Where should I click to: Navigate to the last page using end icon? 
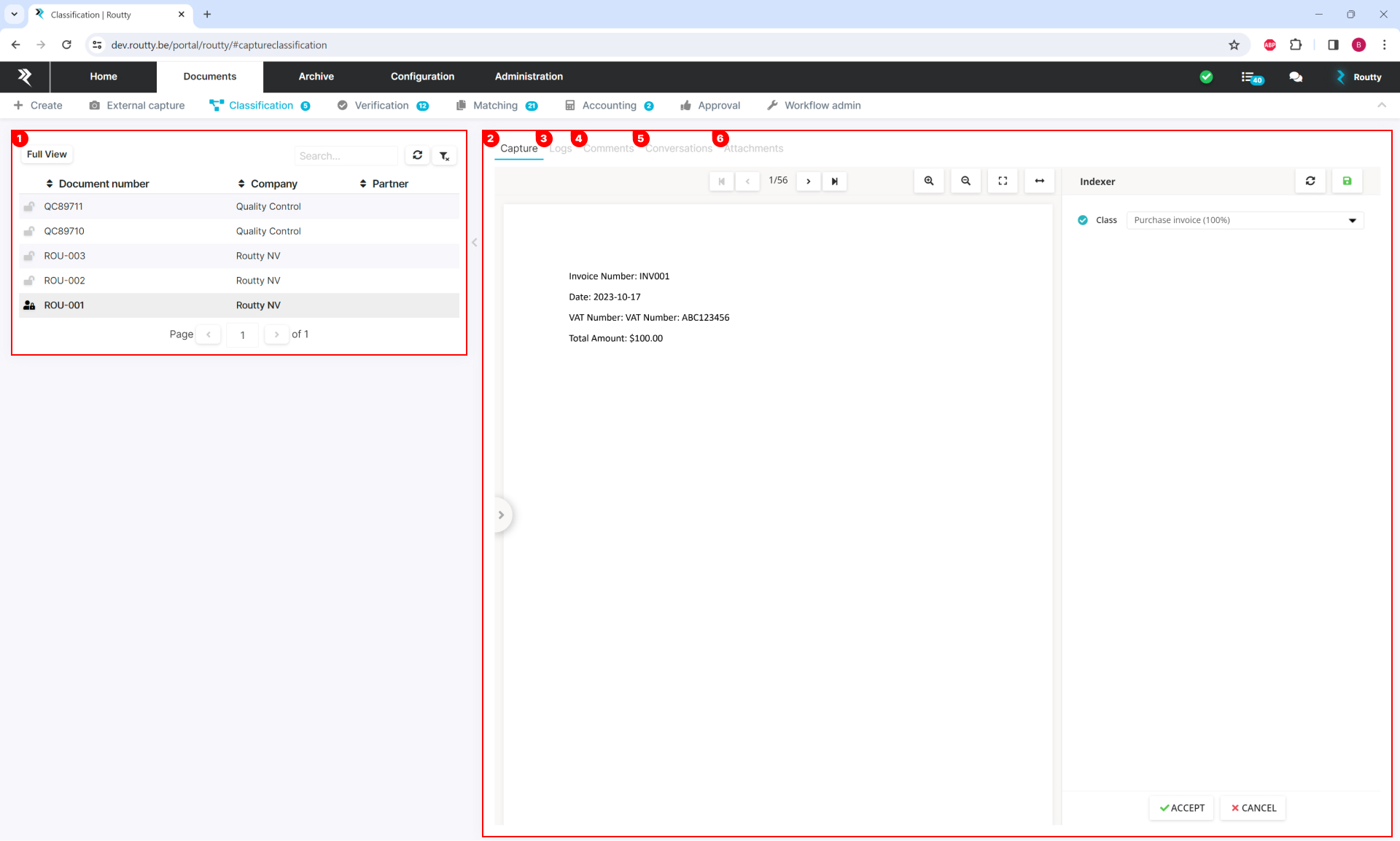coord(834,181)
